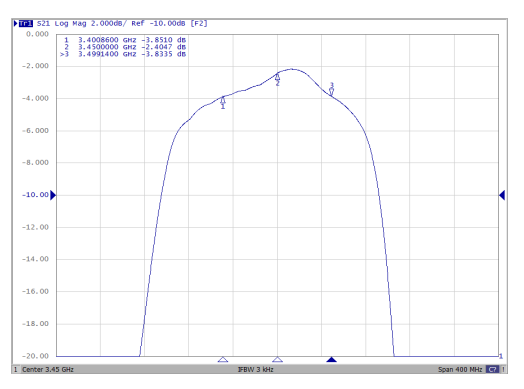Click marker 3 on the trace

click(331, 89)
